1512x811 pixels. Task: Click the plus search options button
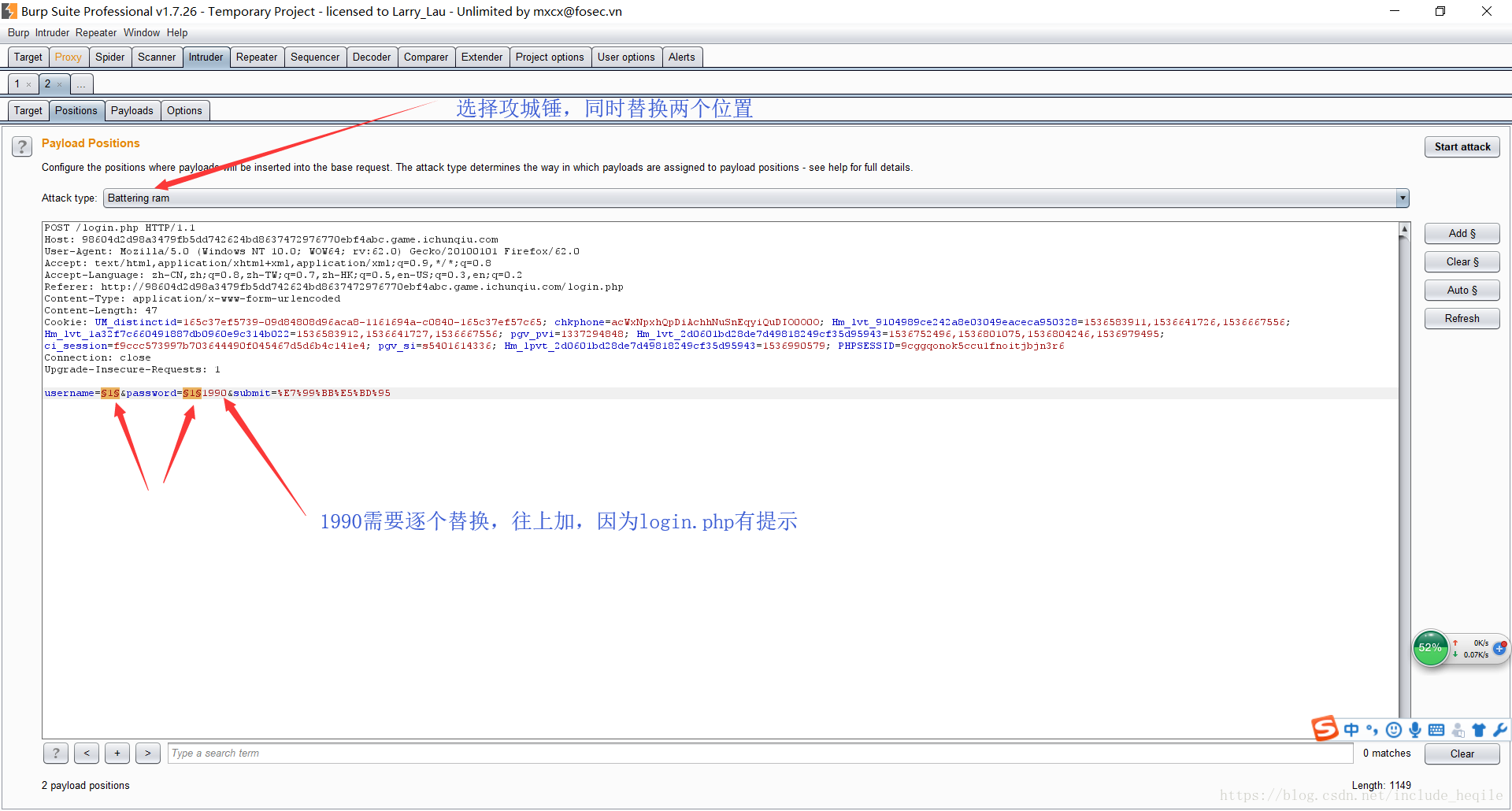tap(117, 754)
